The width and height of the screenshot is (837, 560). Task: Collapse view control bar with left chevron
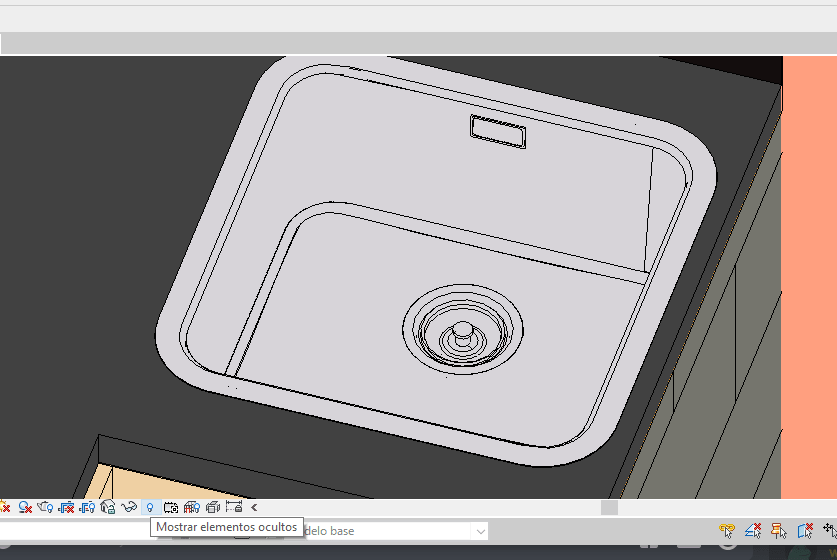(254, 508)
